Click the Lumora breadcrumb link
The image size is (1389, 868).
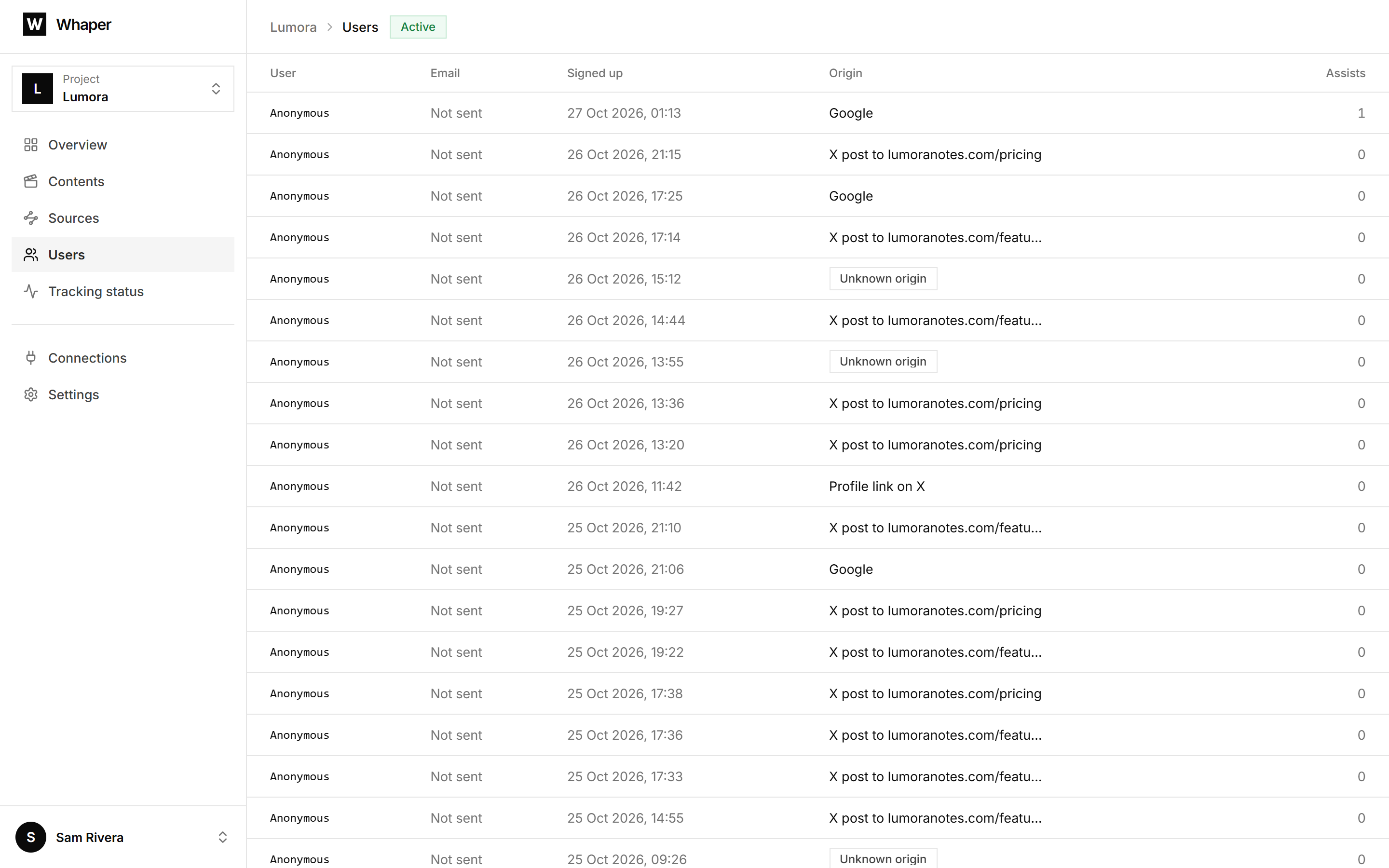coord(293,27)
